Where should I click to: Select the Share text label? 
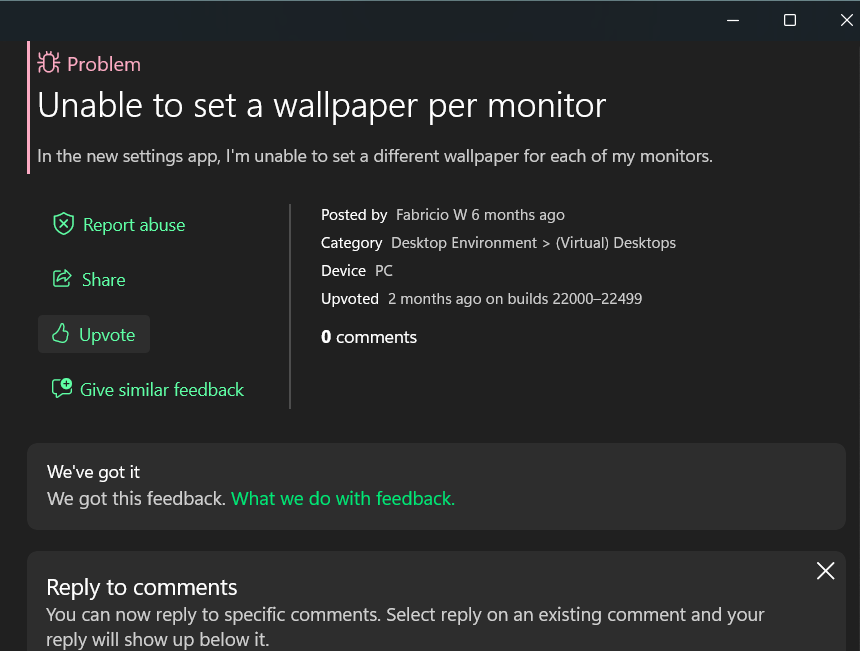[x=104, y=280]
